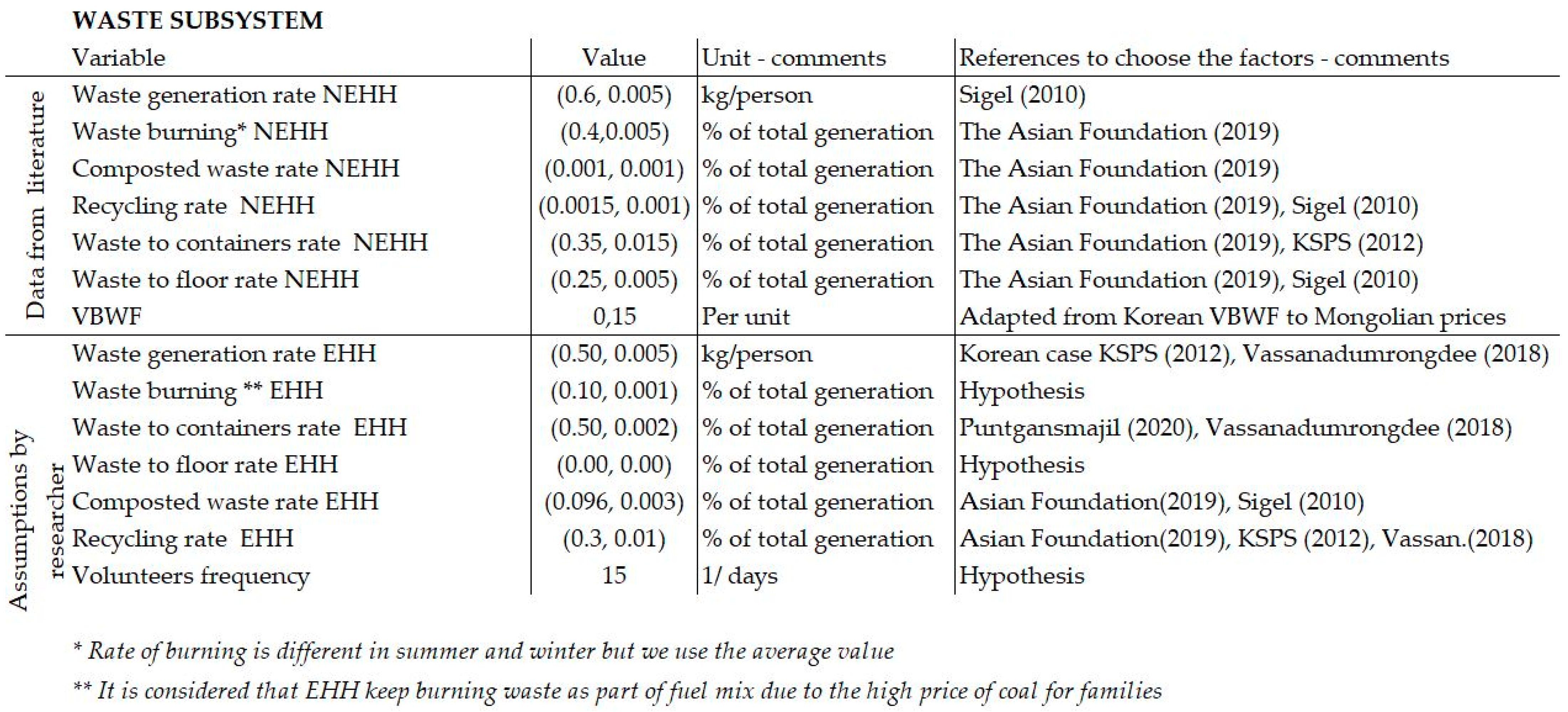Select the Waste generation rate EHH label

[x=224, y=354]
